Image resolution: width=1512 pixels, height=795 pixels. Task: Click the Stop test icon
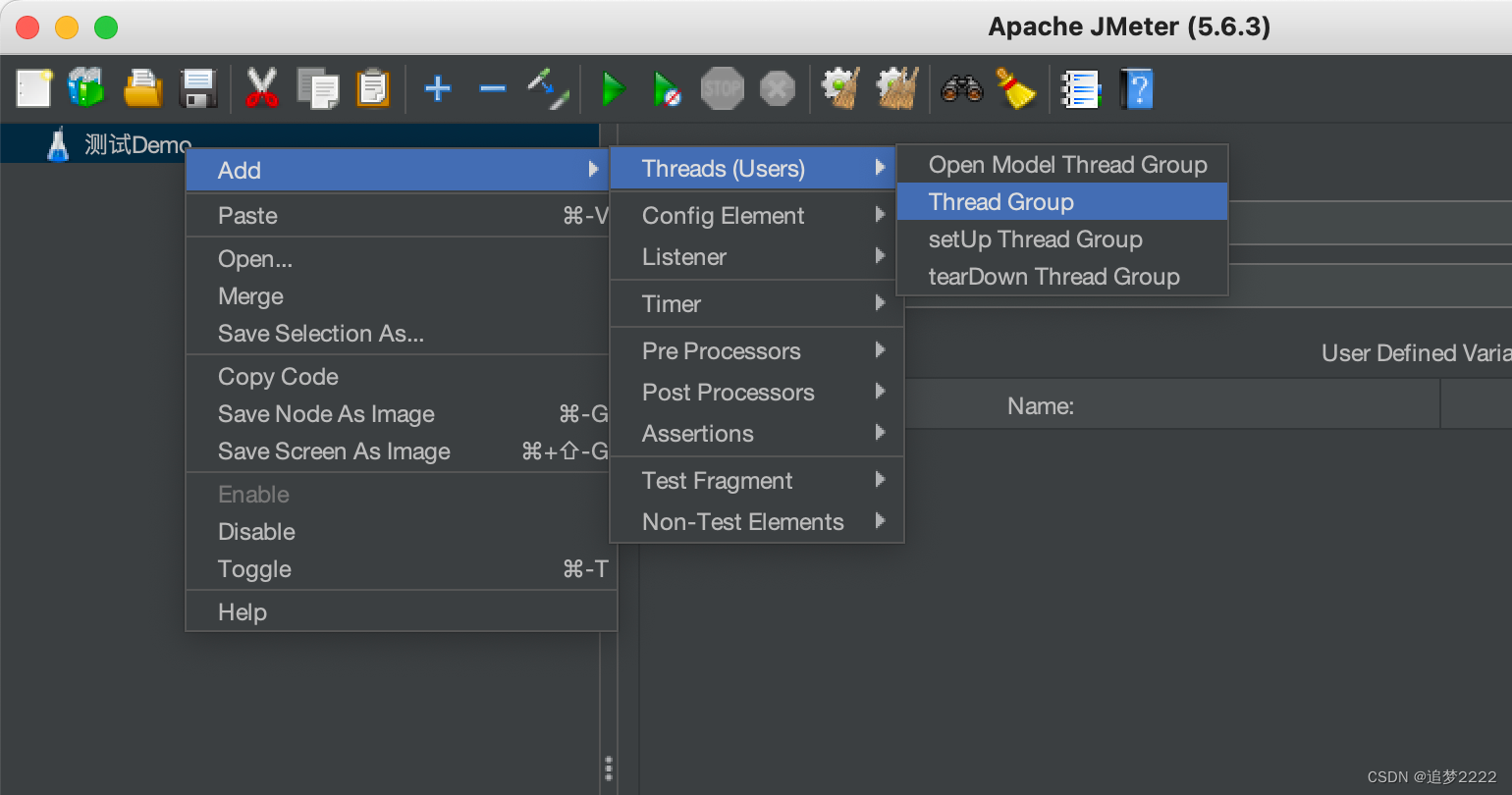722,89
